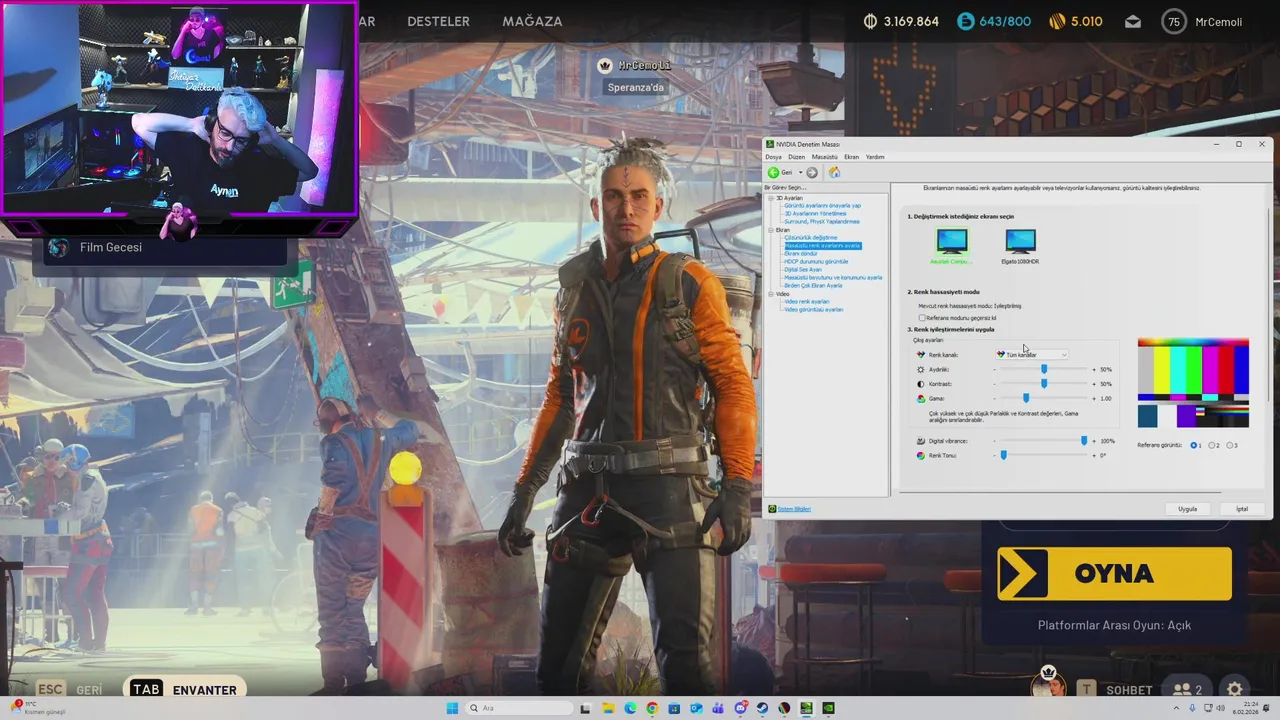This screenshot has width=1280, height=720.
Task: Open Video renk ayarları in tree
Action: coord(807,302)
